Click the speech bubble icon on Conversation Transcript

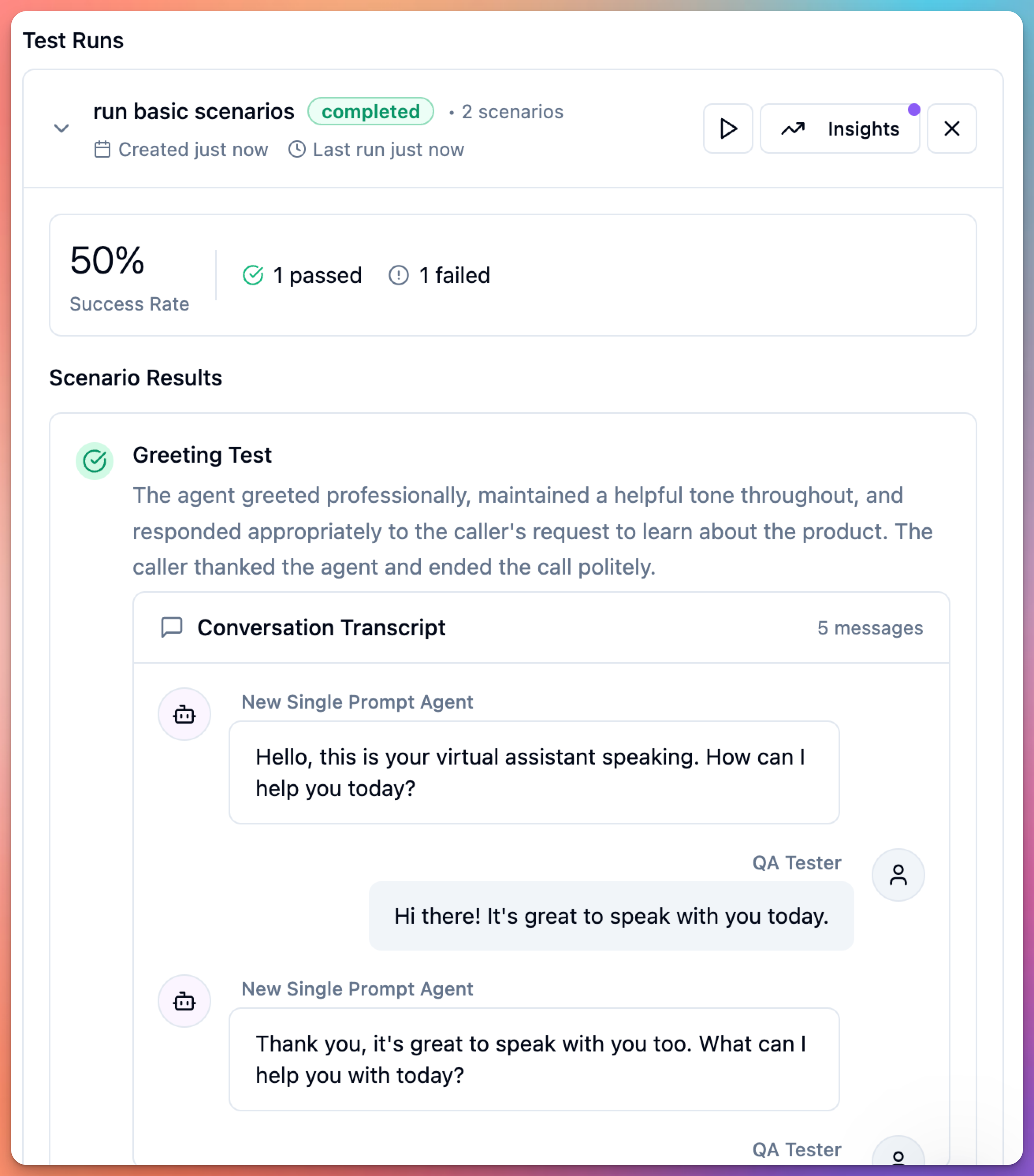click(171, 627)
